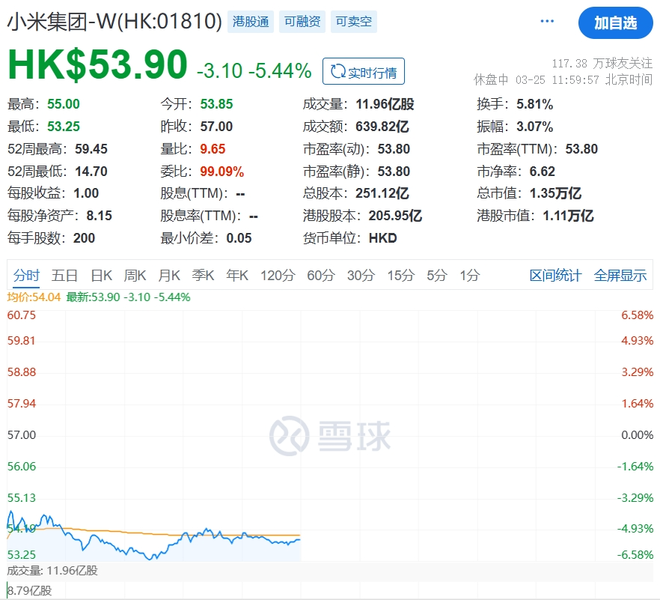This screenshot has height=600, width=660.
Task: Click the 加自选 button
Action: pos(614,22)
